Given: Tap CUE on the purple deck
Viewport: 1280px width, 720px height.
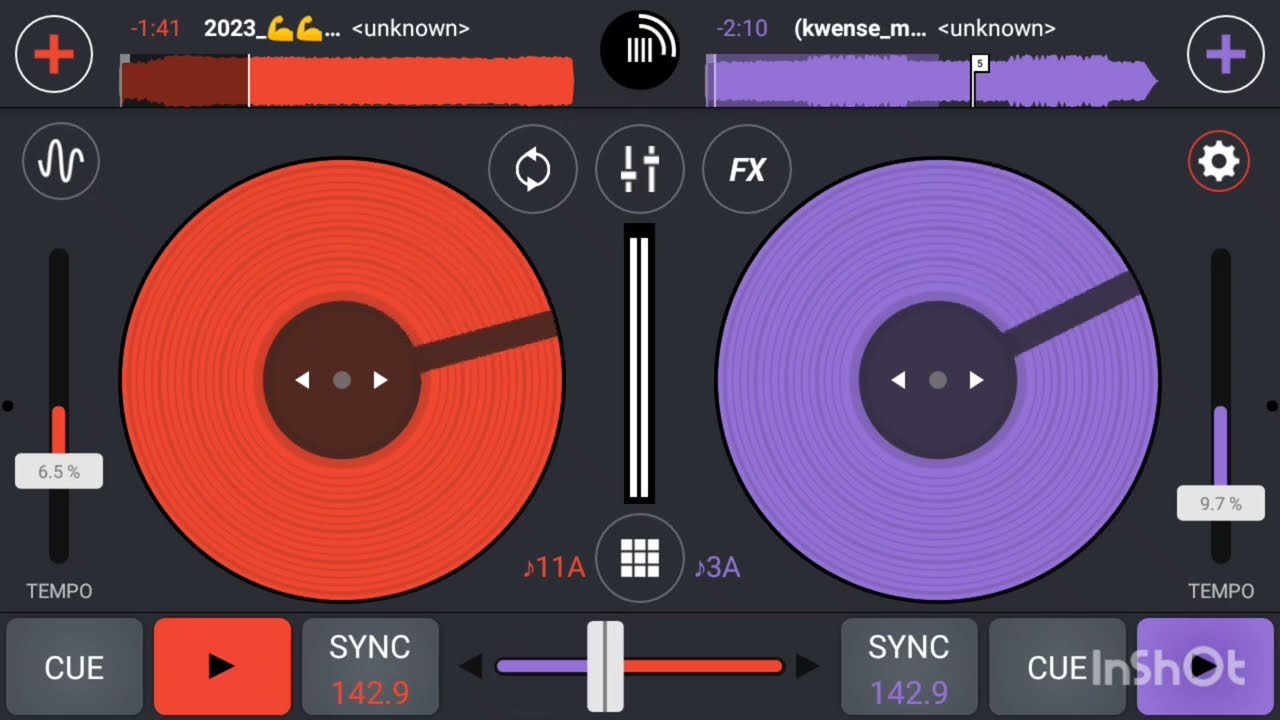Looking at the screenshot, I should 1057,666.
